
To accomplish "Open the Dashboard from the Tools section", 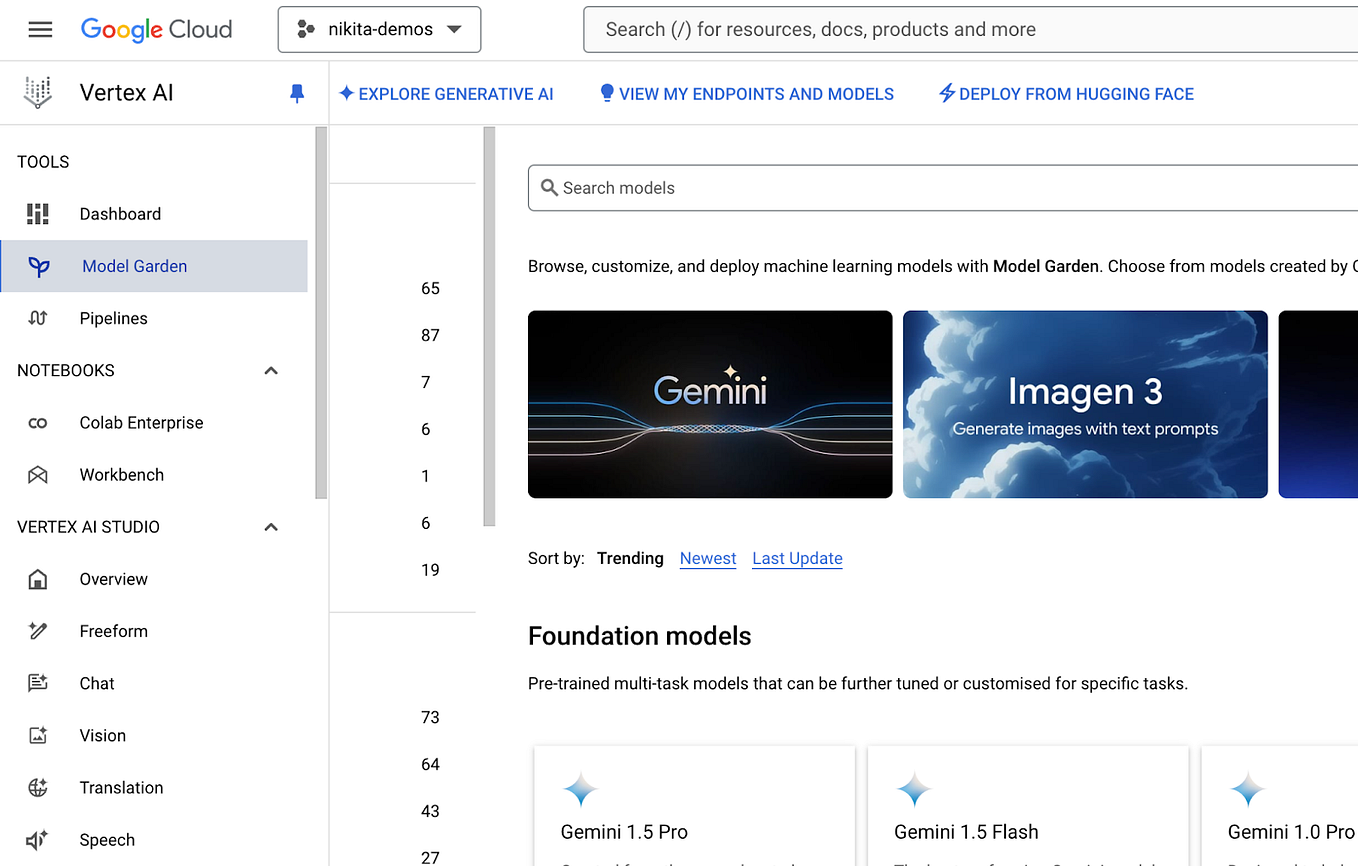I will (x=120, y=213).
